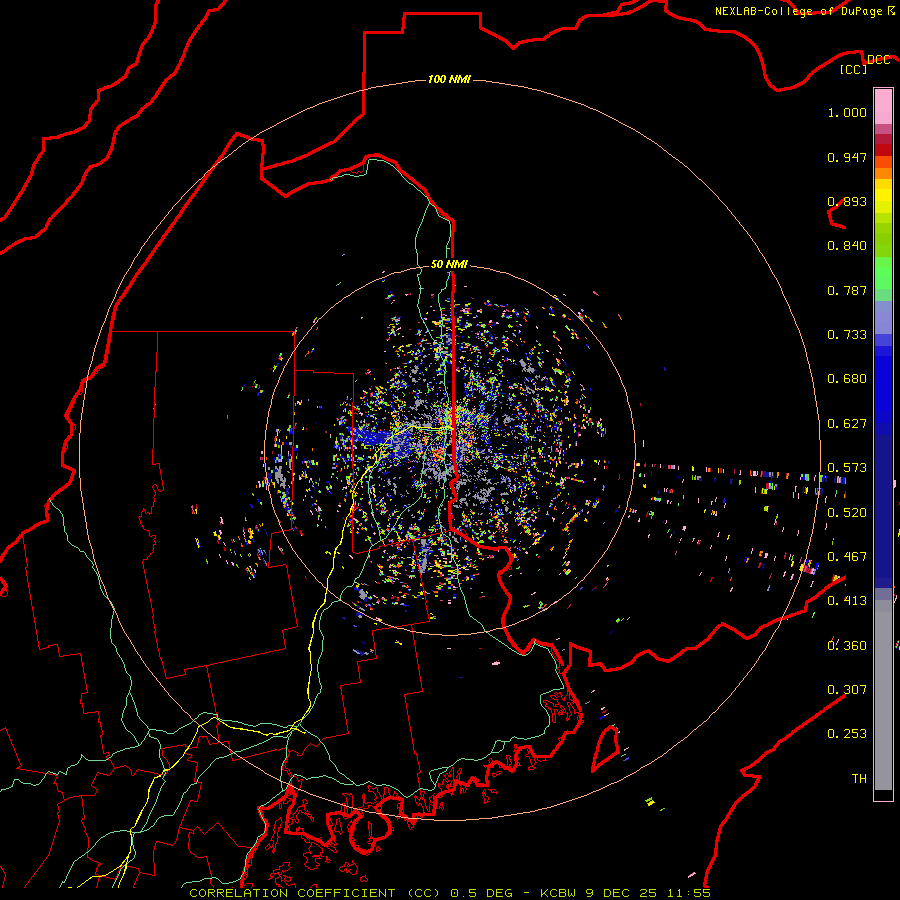Click the Correlation Coefficient 0.5 DEG KCBW caption
The height and width of the screenshot is (900, 900).
450,893
